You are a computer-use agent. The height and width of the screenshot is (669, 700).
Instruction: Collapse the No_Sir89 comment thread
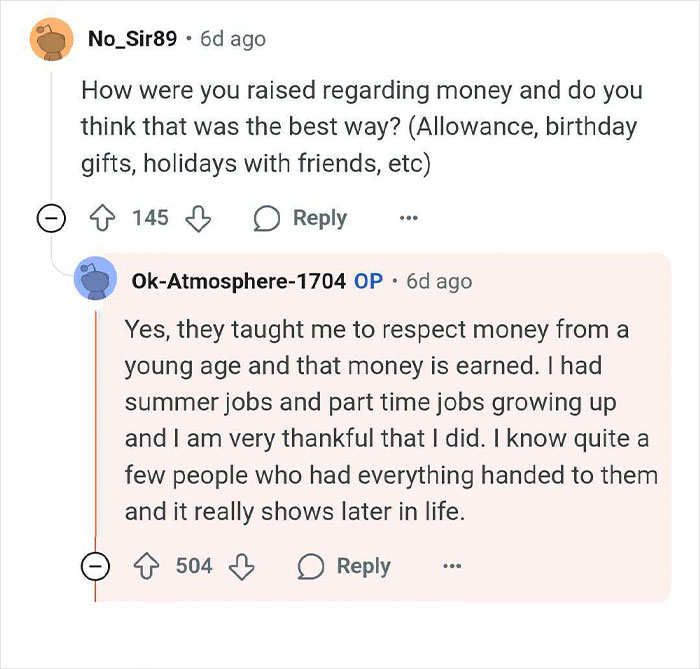(x=50, y=219)
